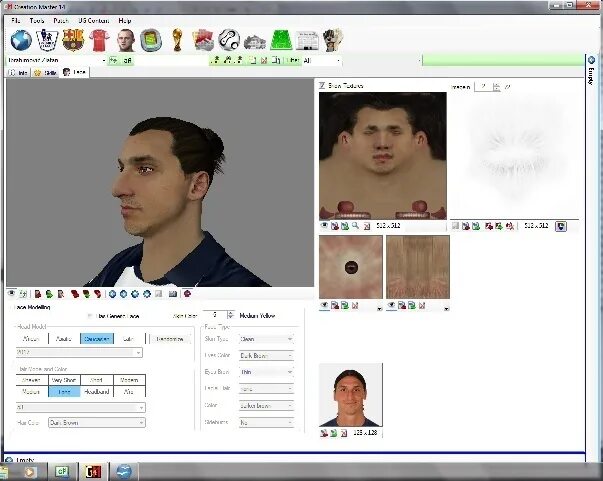Click the first blue rotate-view icon
The width and height of the screenshot is (603, 481).
click(x=112, y=294)
